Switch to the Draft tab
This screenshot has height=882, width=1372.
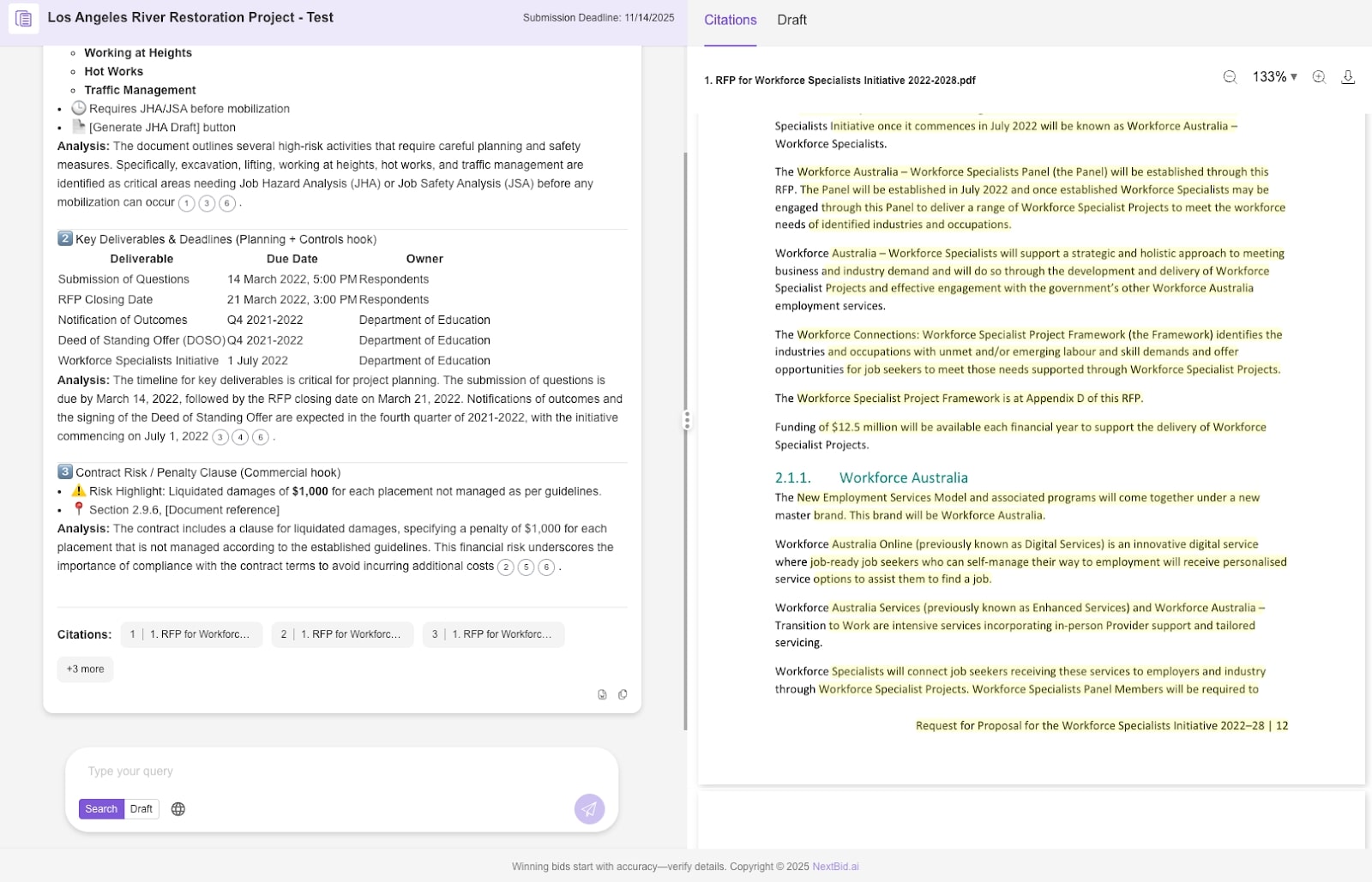(791, 20)
